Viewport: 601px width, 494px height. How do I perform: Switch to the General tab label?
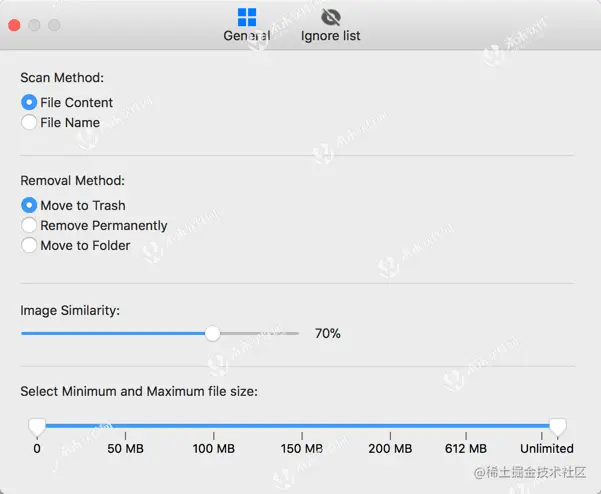pos(247,36)
